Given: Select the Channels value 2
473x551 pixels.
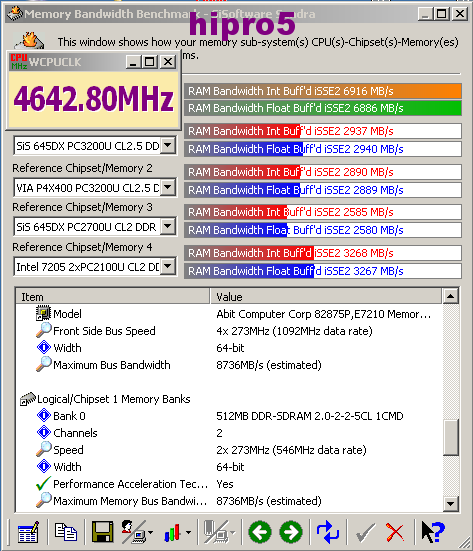Looking at the screenshot, I should [219, 433].
